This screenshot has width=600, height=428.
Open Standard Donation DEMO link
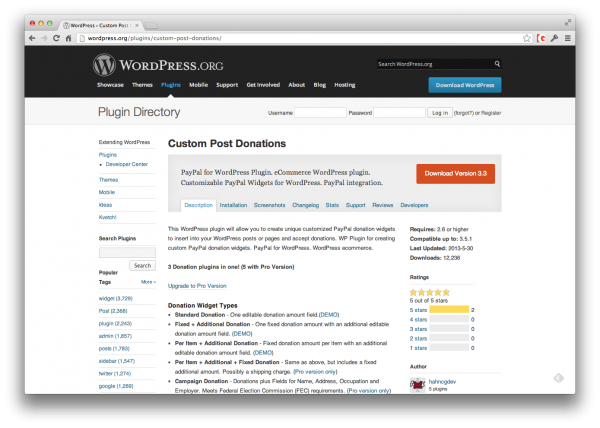click(x=329, y=315)
